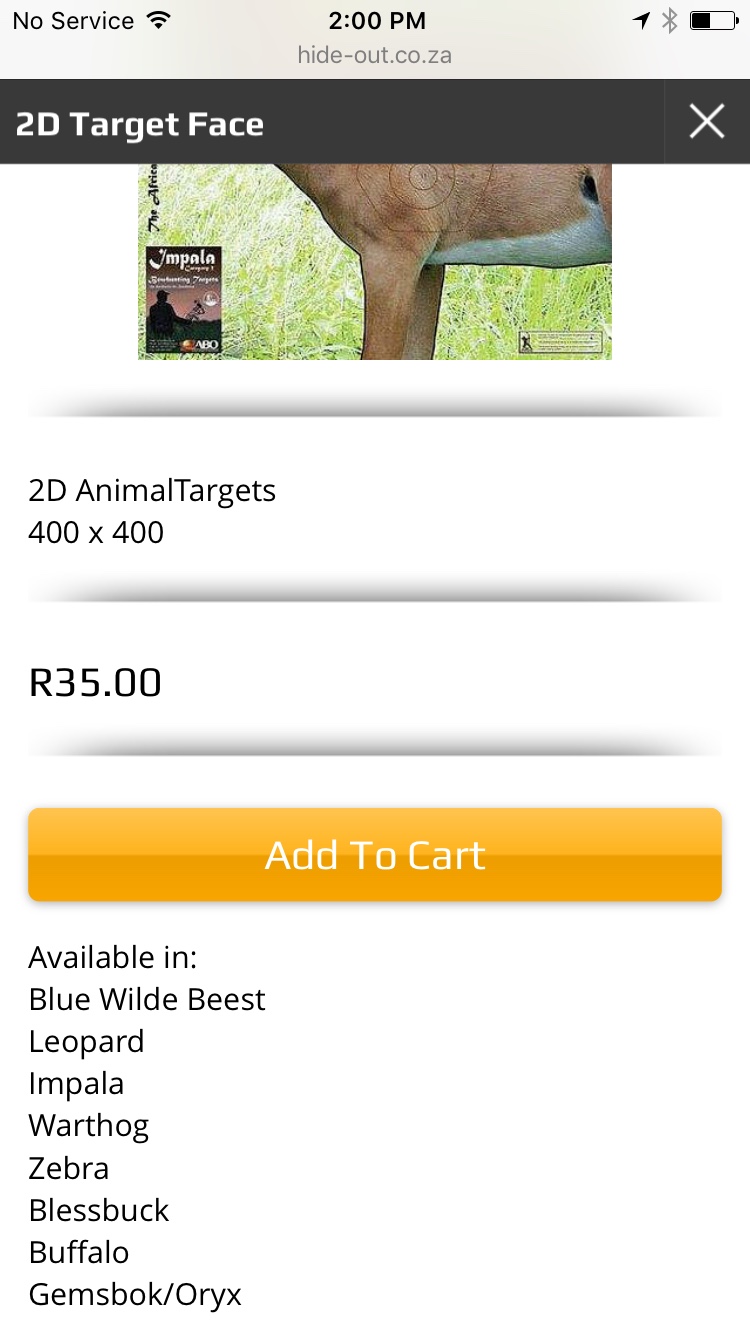Pick Blessbuck in the available list

click(99, 1210)
